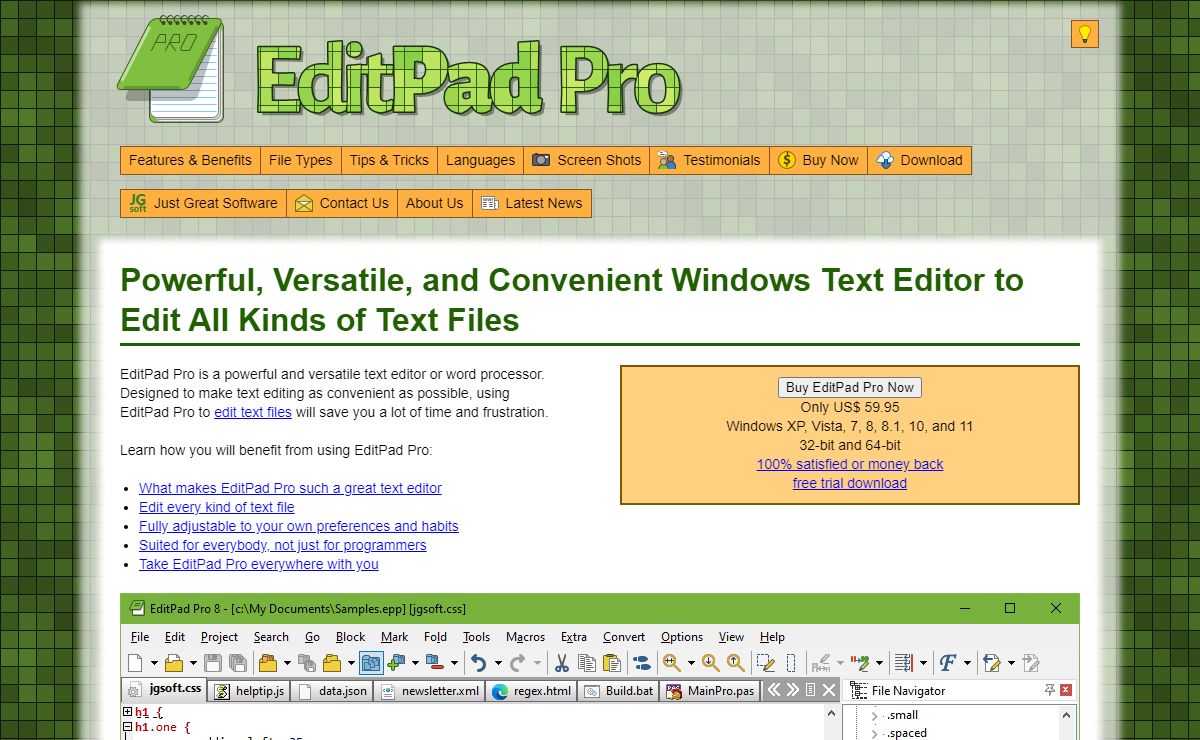1200x740 pixels.
Task: Open the File menu in EditPad
Action: point(140,637)
